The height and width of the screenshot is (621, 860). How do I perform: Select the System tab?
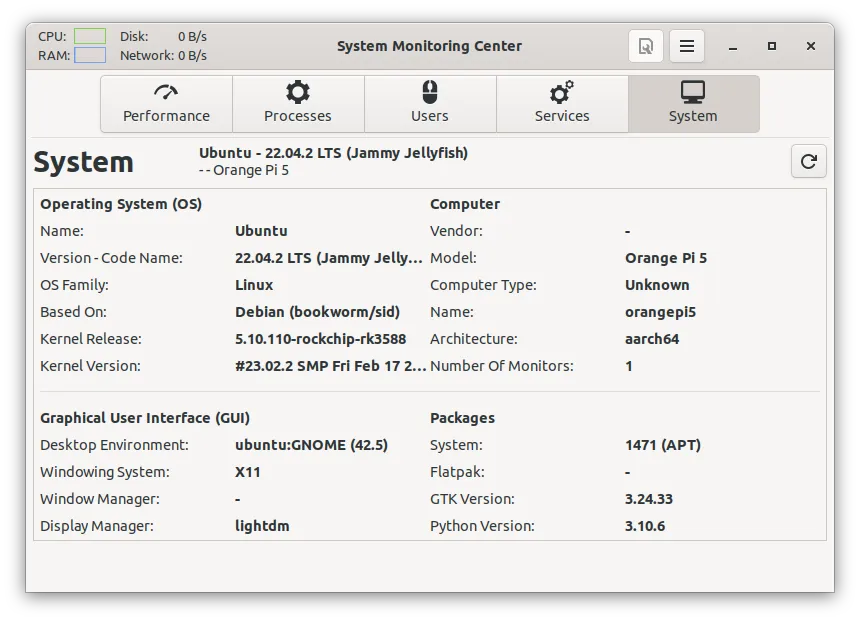click(693, 104)
